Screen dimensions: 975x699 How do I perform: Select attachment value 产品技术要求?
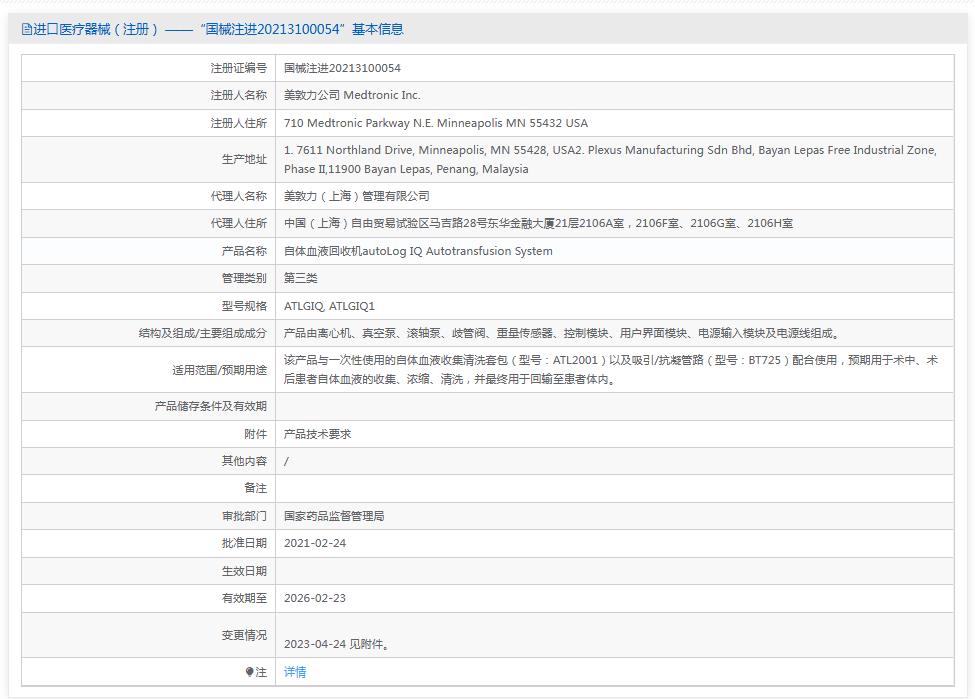tap(317, 434)
